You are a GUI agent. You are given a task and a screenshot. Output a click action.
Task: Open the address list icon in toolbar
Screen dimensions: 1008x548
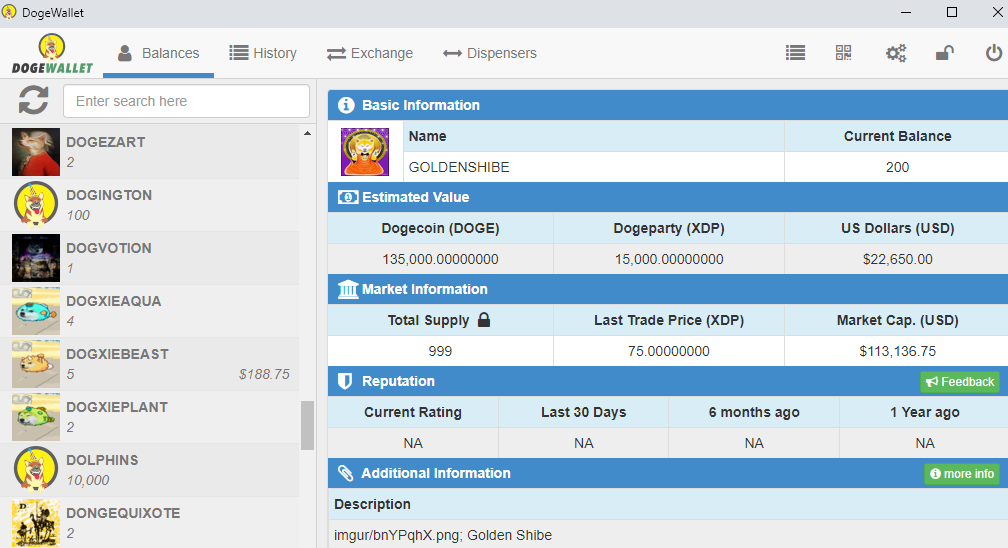tap(795, 53)
